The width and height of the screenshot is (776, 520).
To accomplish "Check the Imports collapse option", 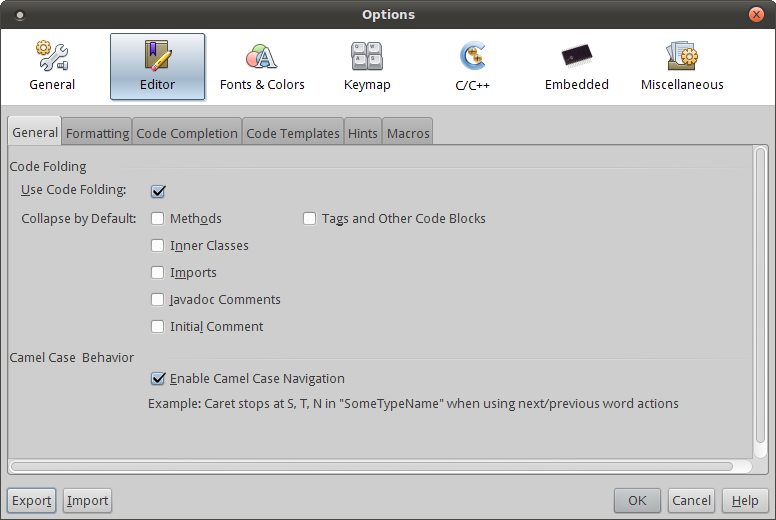I will tap(157, 272).
